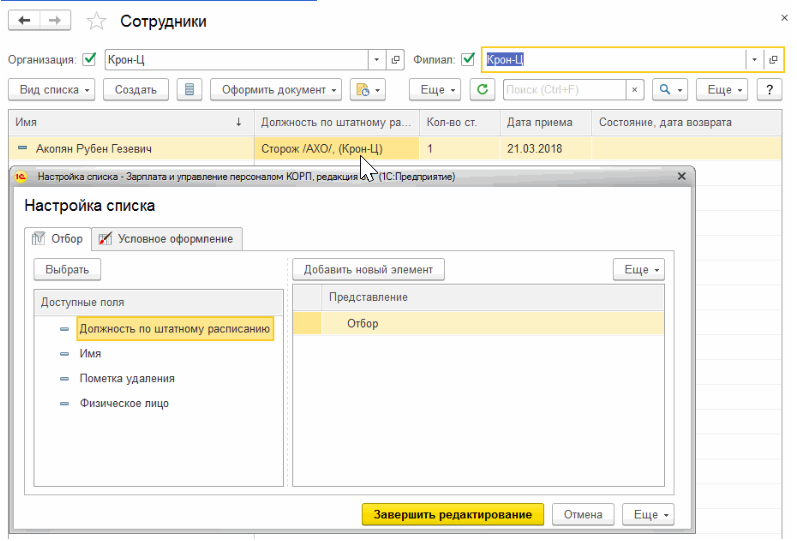This screenshot has height=541, width=797.
Task: Click the Доступные поля header
Action: [x=159, y=303]
